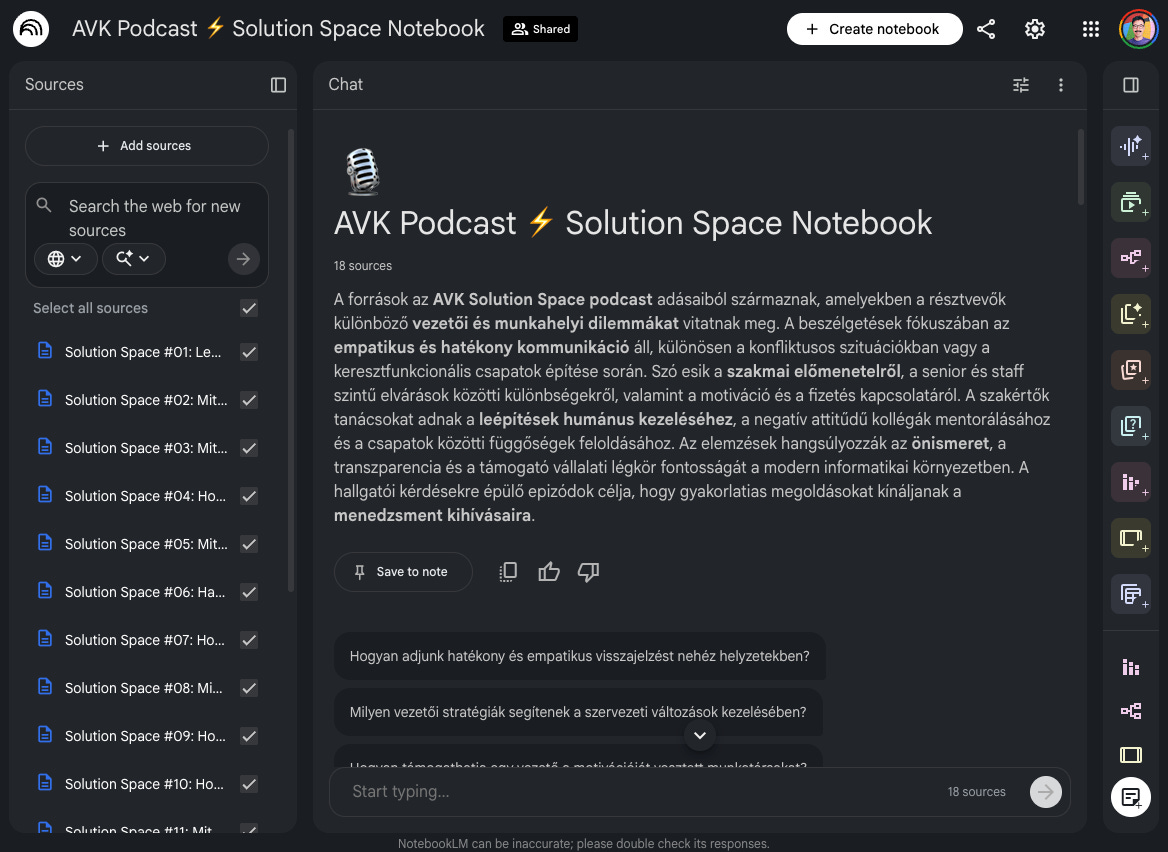Create a Data Table from the table tile
This screenshot has width=1168, height=852.
[x=1131, y=594]
